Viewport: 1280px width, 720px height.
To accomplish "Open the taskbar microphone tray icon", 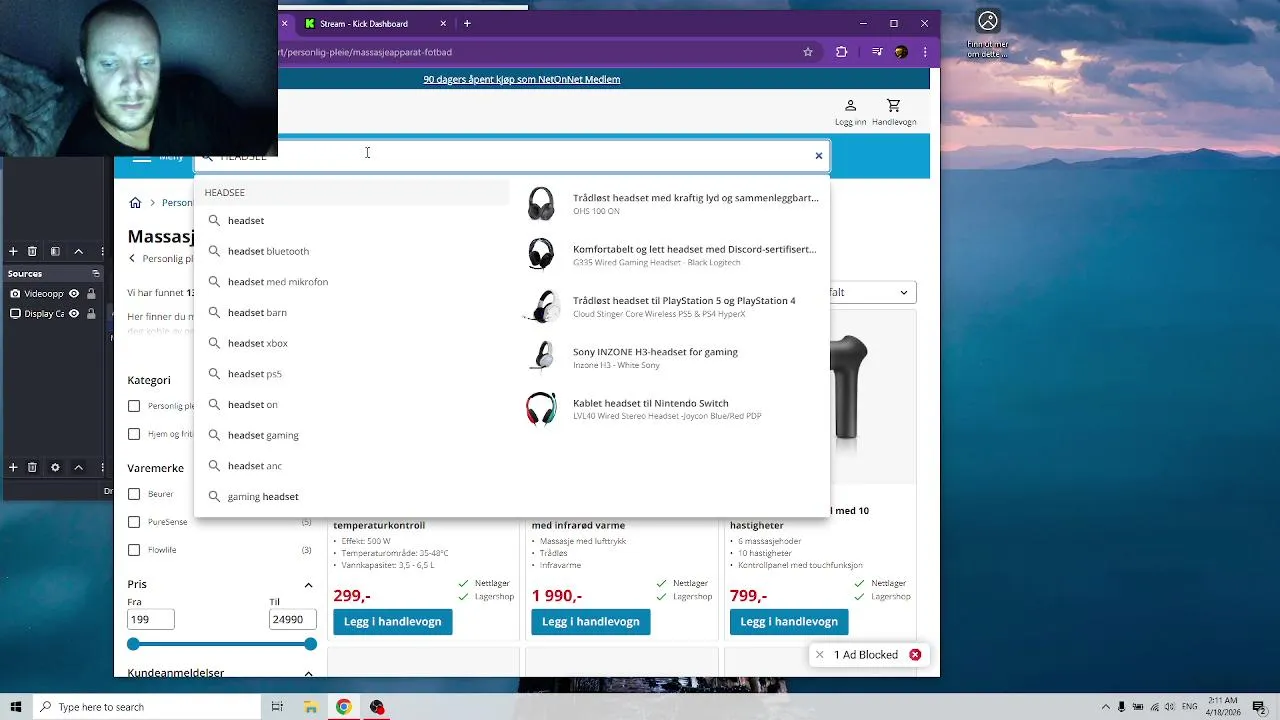I will click(x=1121, y=707).
